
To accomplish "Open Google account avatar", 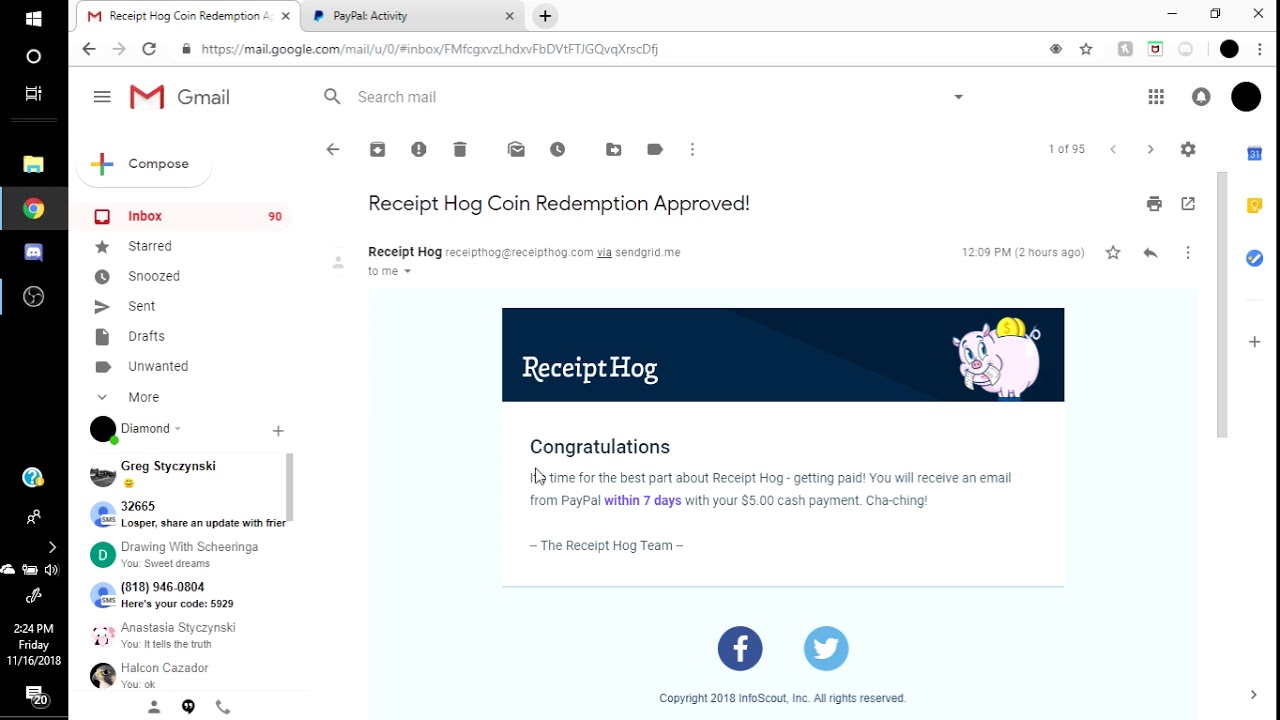I will click(1246, 97).
